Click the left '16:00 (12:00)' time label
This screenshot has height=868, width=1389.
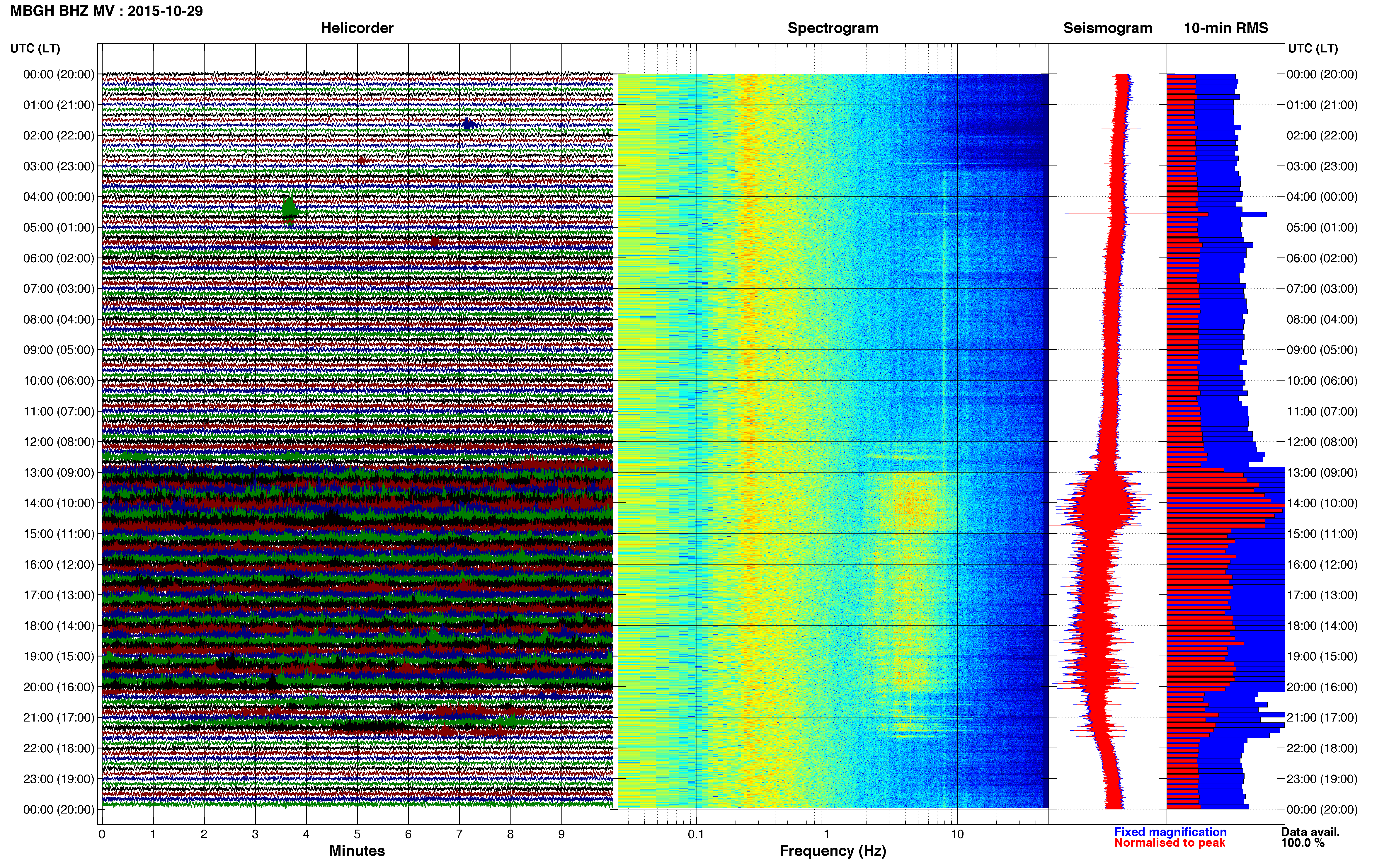point(59,564)
